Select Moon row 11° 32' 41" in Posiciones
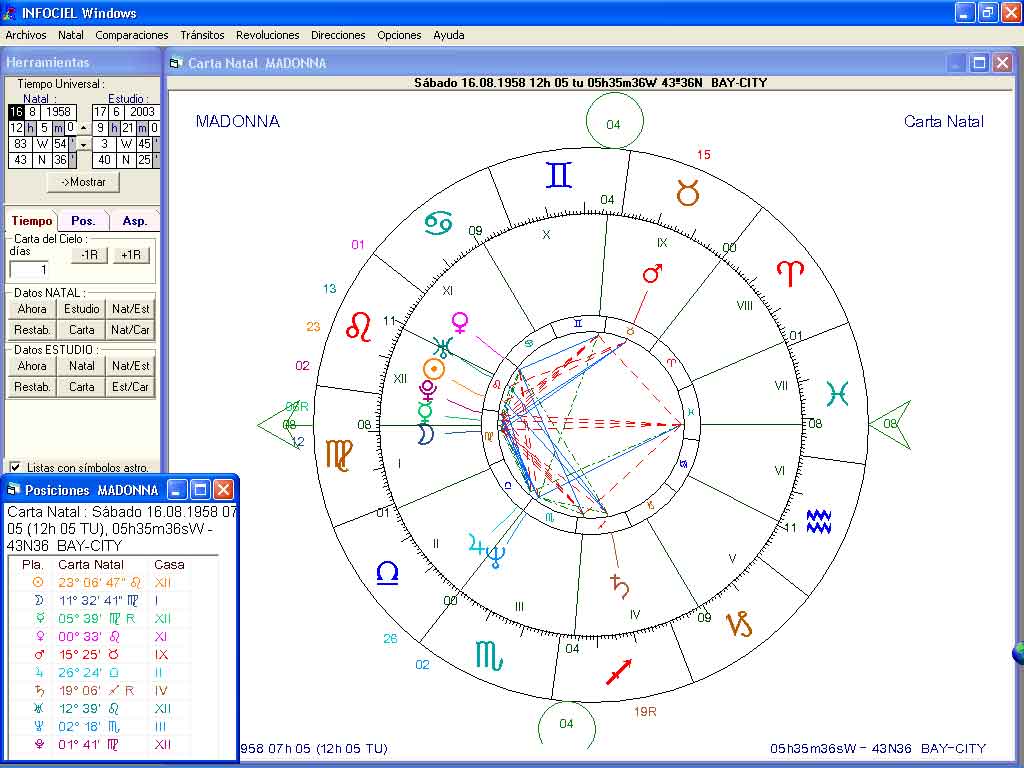Viewport: 1024px width, 768px height. [x=99, y=600]
